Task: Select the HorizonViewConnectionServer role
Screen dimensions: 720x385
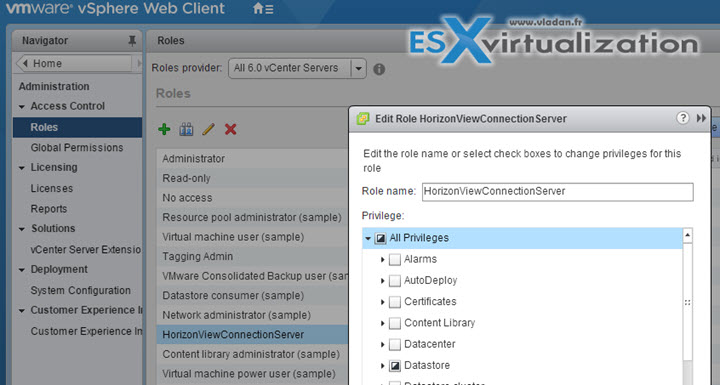Action: tap(252, 334)
